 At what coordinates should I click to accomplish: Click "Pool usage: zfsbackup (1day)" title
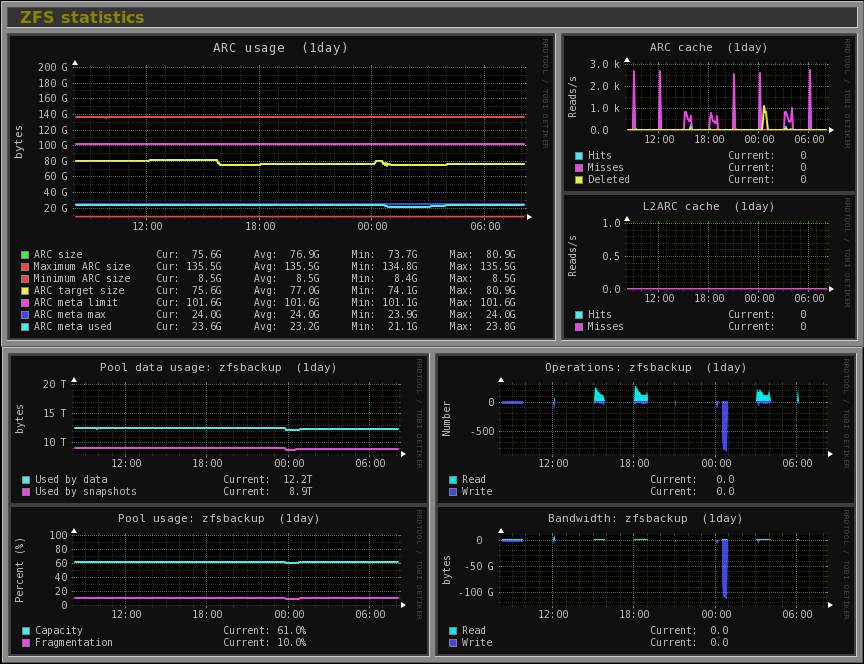(218, 519)
